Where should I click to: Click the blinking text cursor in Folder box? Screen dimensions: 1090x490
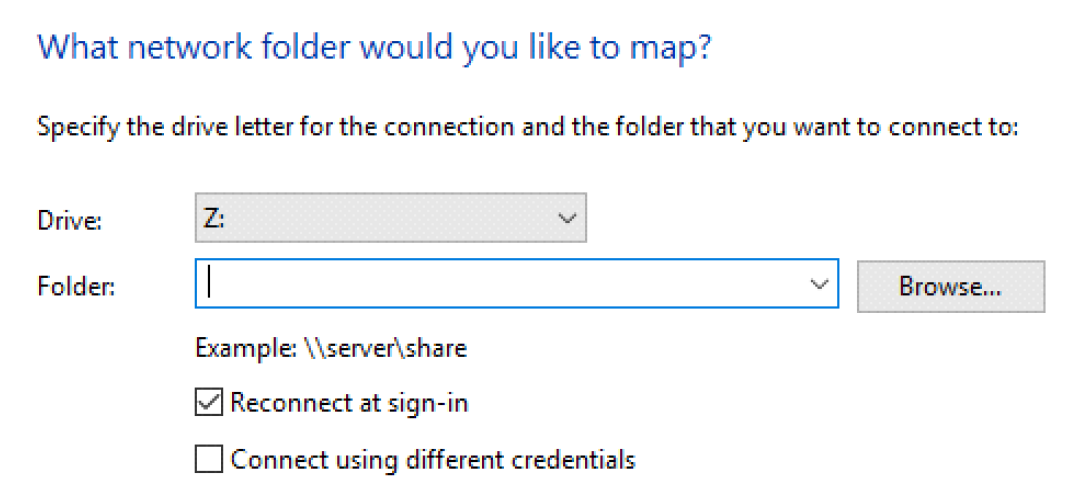pos(210,285)
